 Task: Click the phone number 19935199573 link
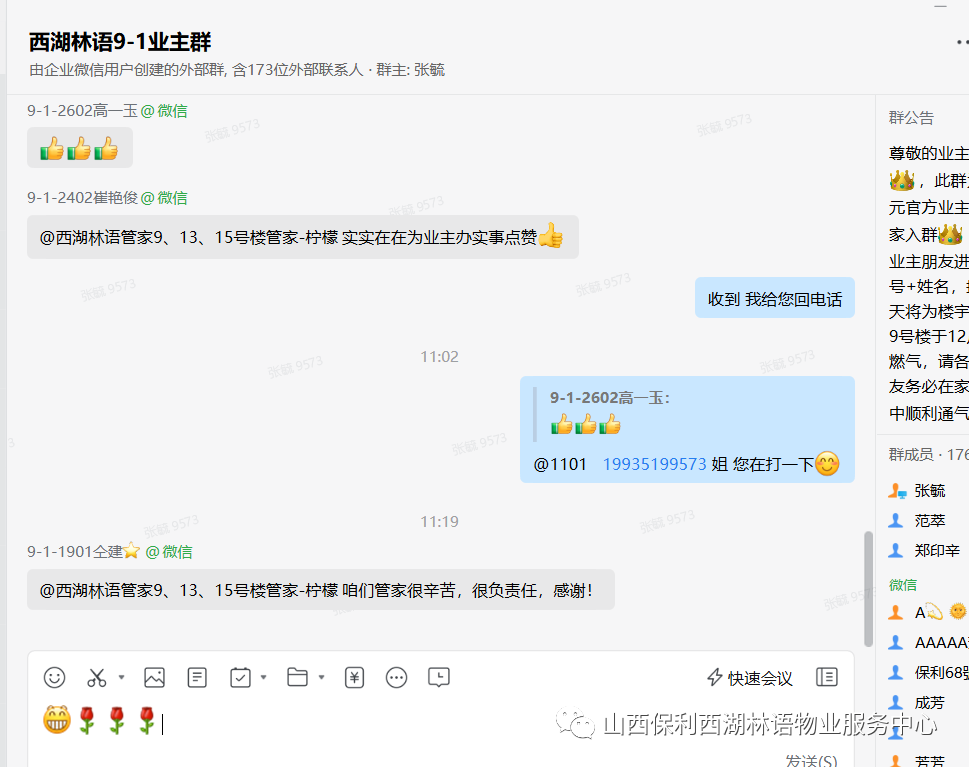pyautogui.click(x=654, y=464)
